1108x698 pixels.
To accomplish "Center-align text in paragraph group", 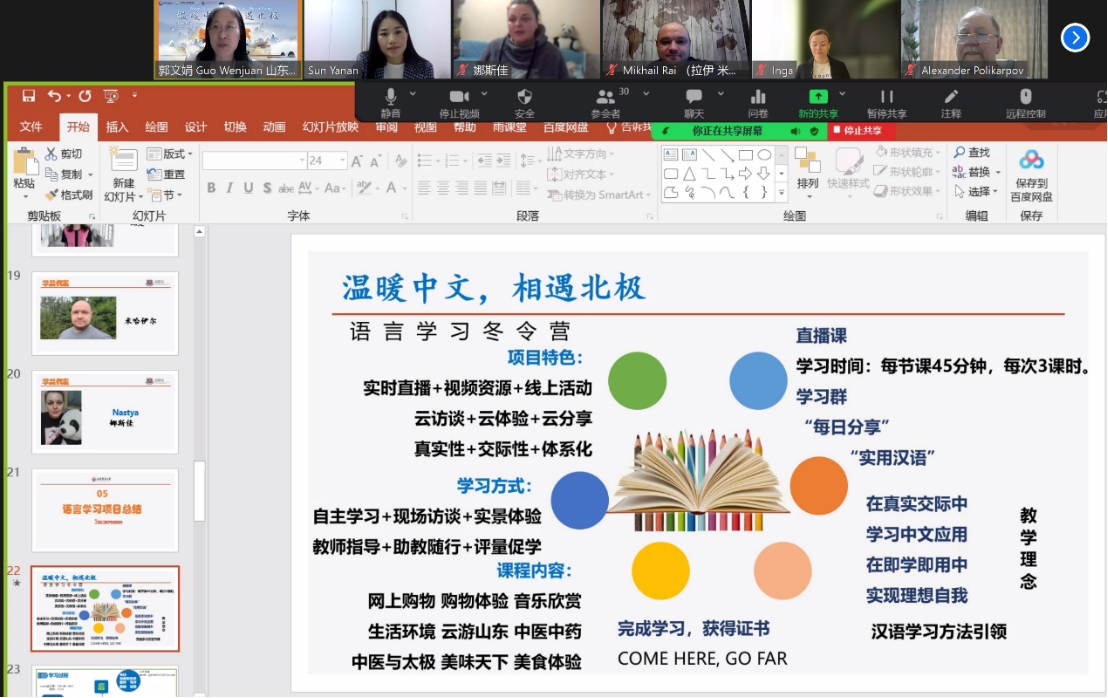I will coord(443,187).
